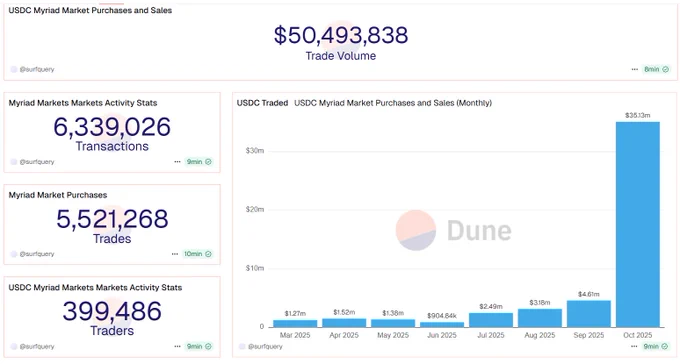Select the Mar 2025 bar in the chart

pos(295,324)
